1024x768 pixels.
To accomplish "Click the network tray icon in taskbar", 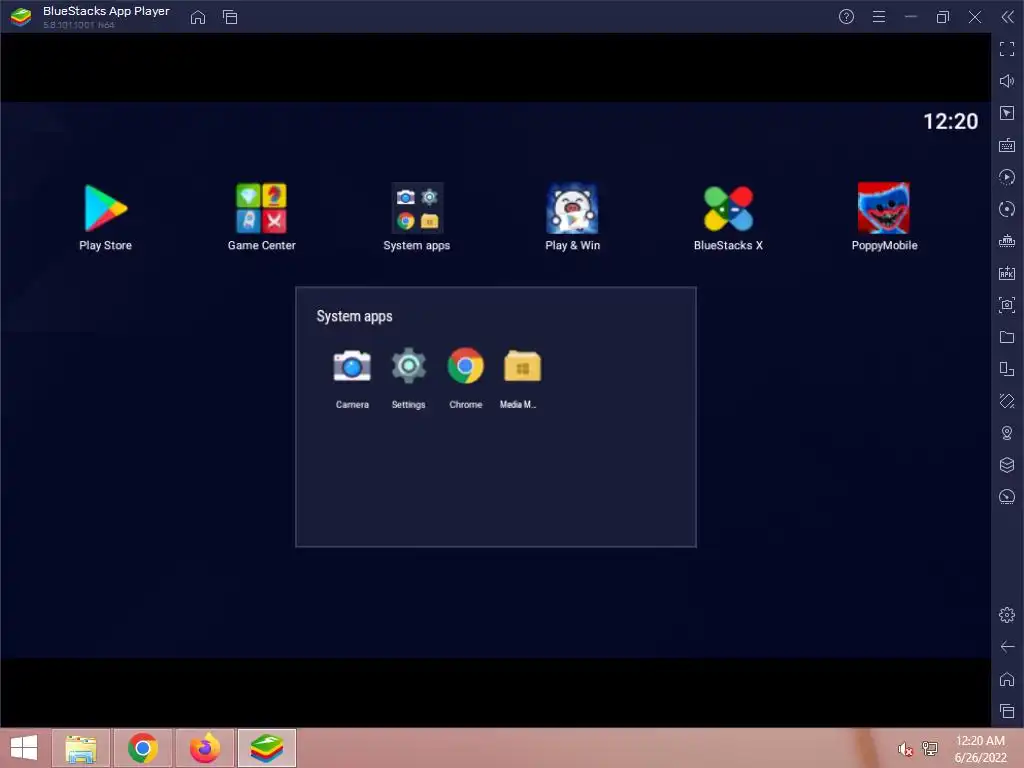I will click(x=930, y=749).
